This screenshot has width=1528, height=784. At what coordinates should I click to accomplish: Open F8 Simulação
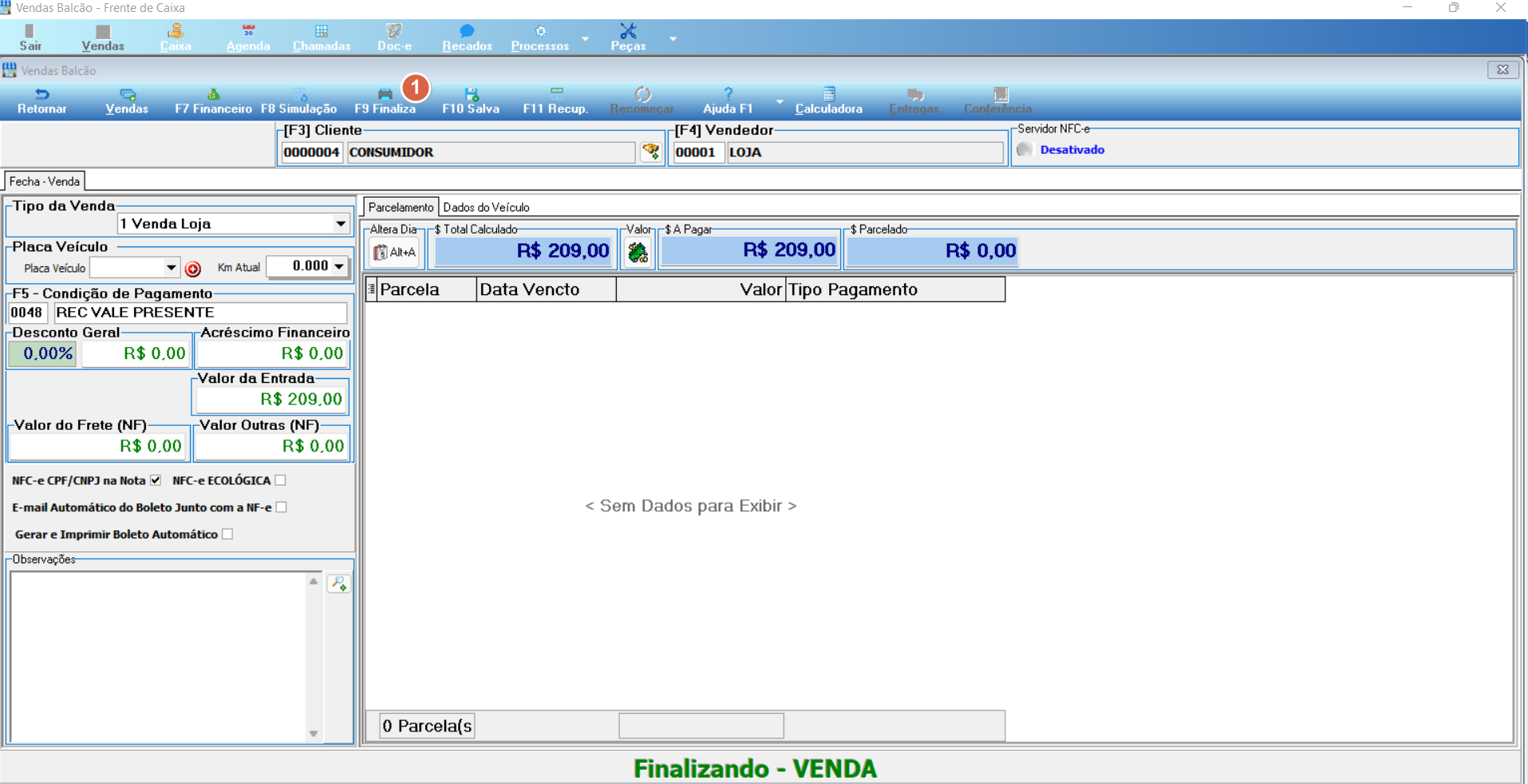299,101
